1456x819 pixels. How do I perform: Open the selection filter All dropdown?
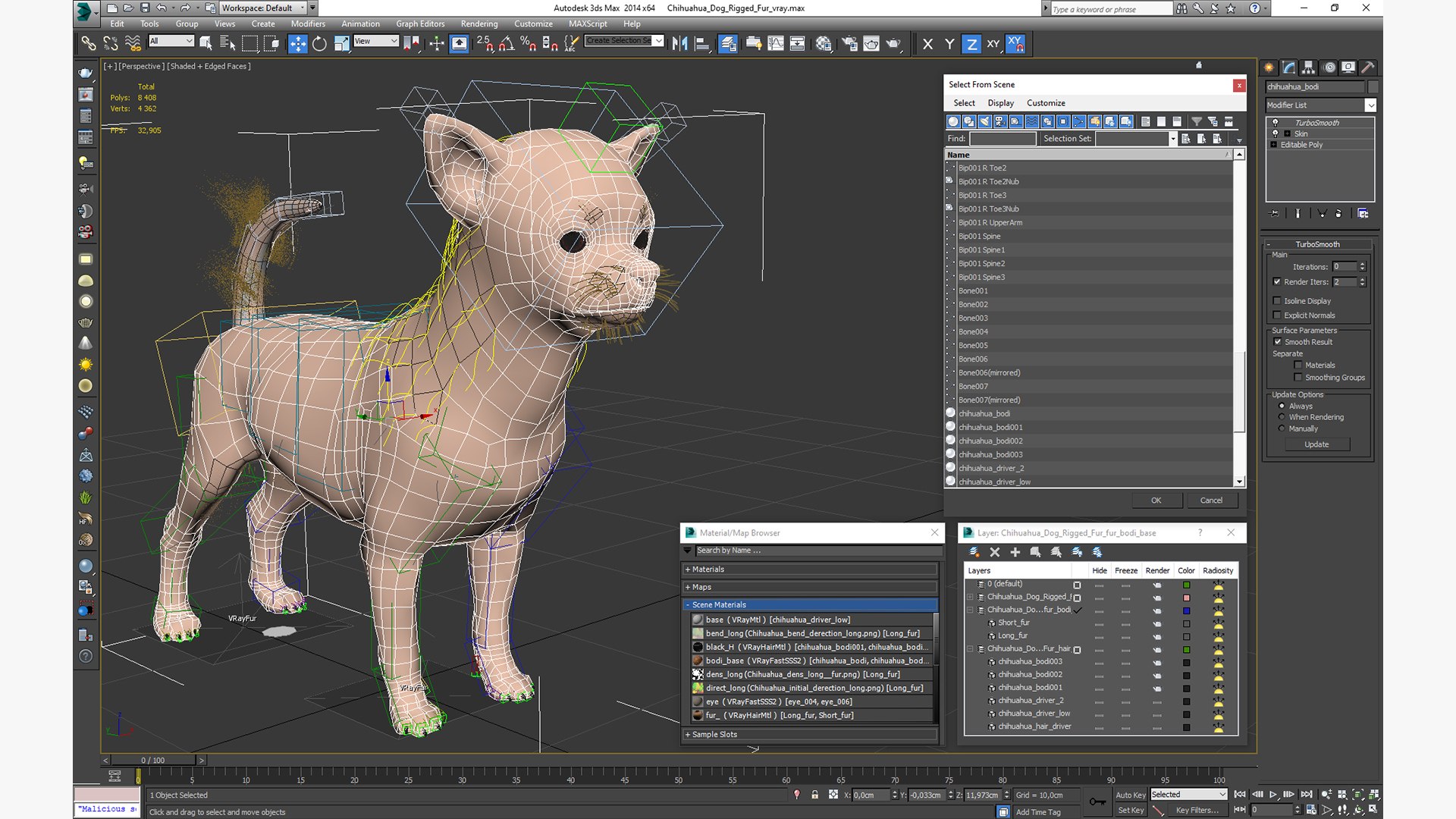click(171, 41)
